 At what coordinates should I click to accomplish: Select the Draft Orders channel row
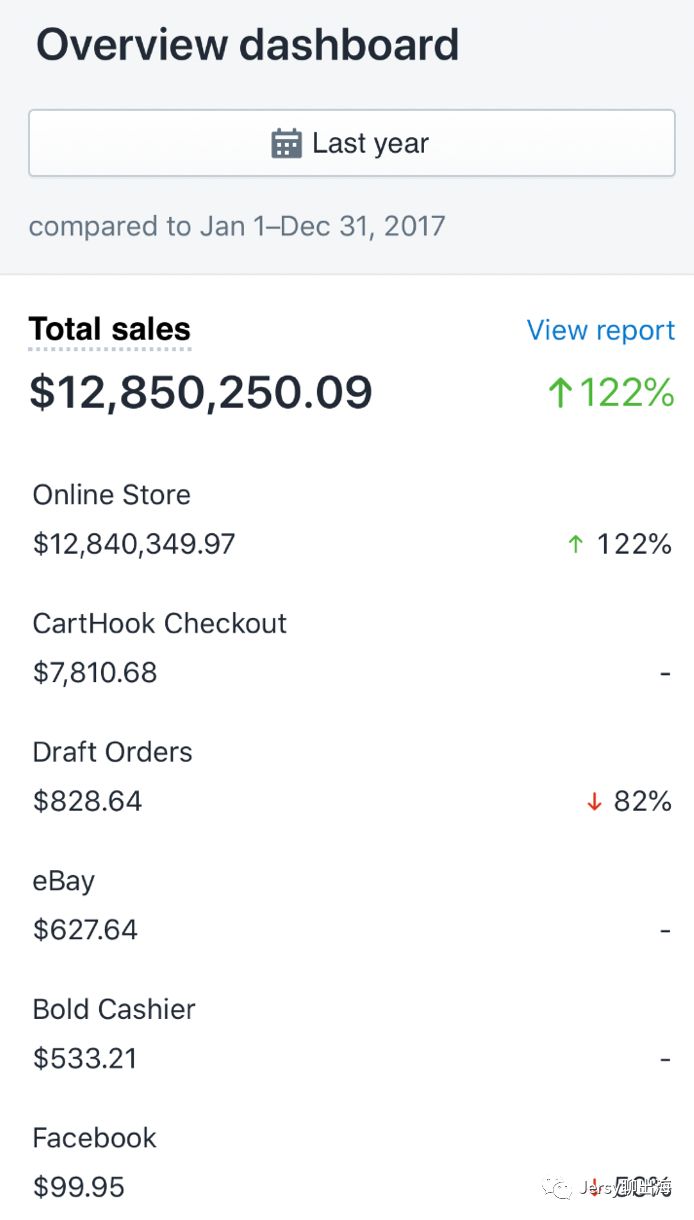point(112,752)
